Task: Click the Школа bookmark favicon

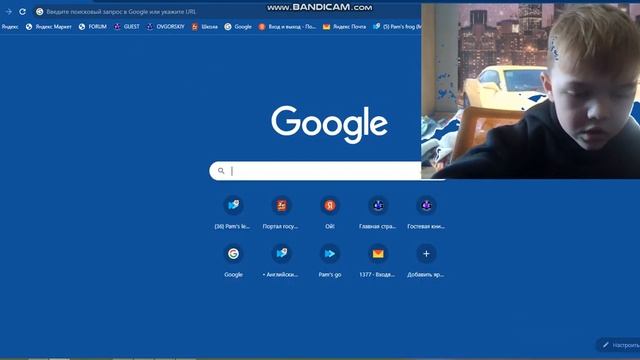Action: [x=195, y=27]
